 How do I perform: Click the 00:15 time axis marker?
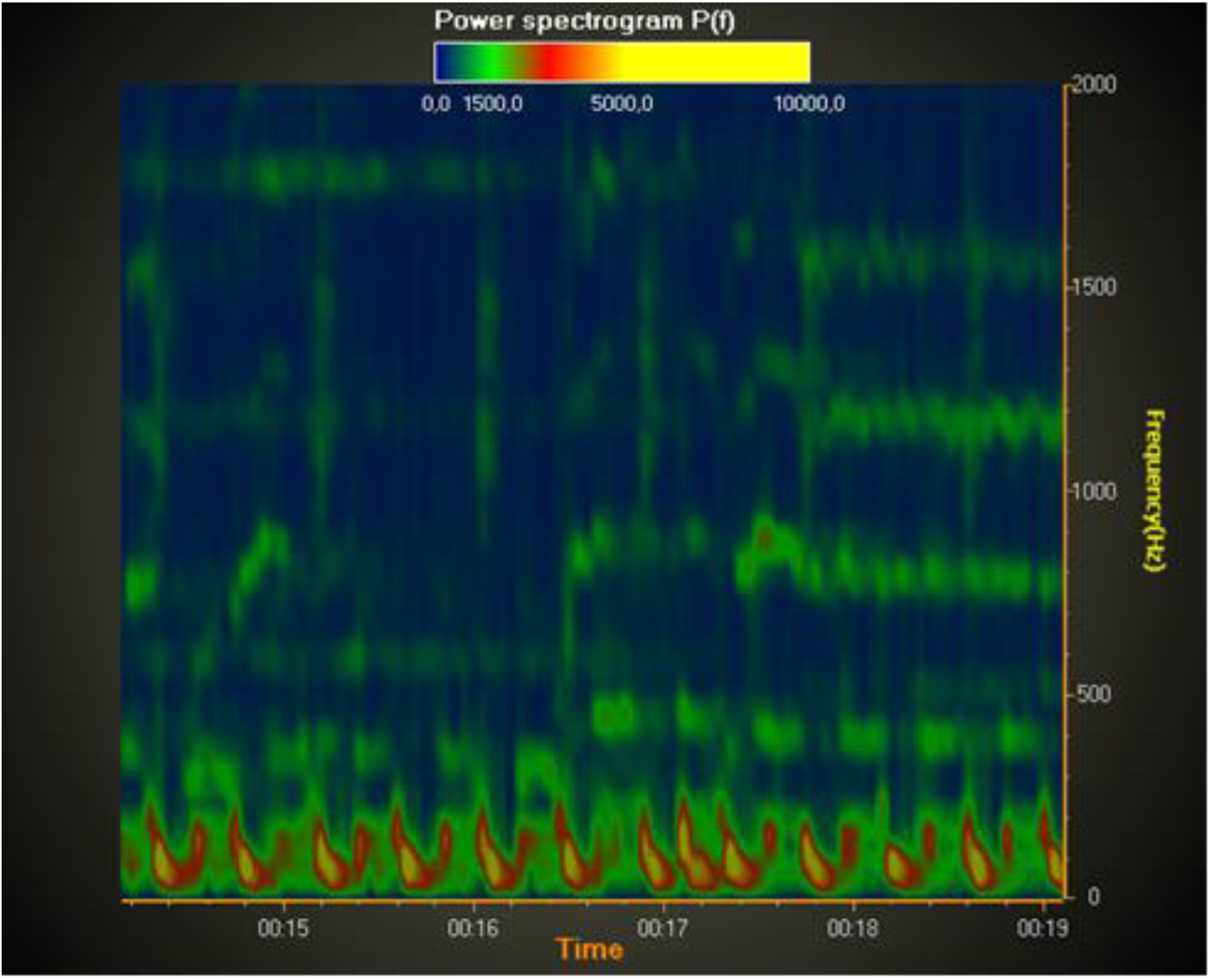coord(283,928)
